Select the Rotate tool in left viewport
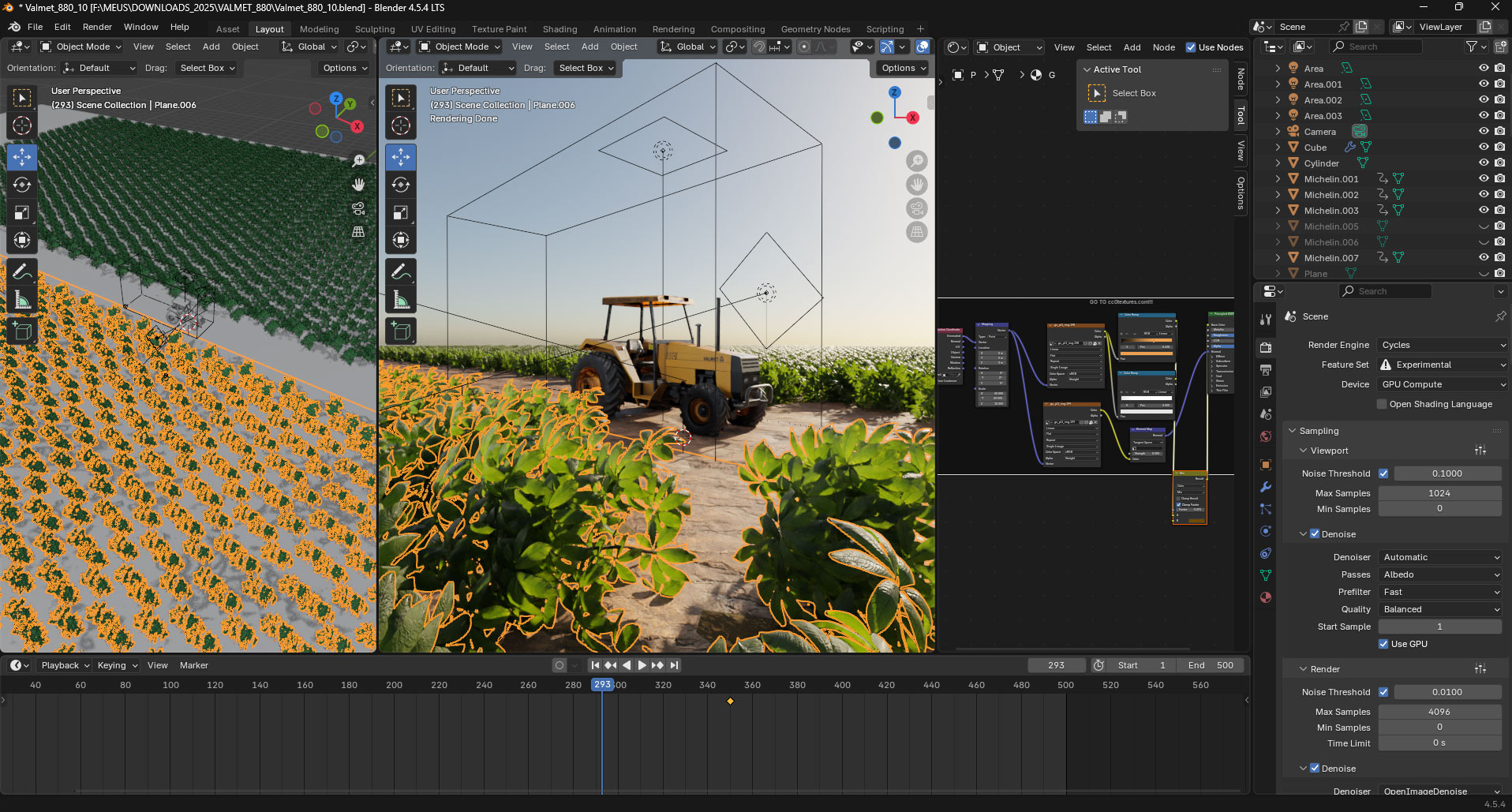 (22, 185)
